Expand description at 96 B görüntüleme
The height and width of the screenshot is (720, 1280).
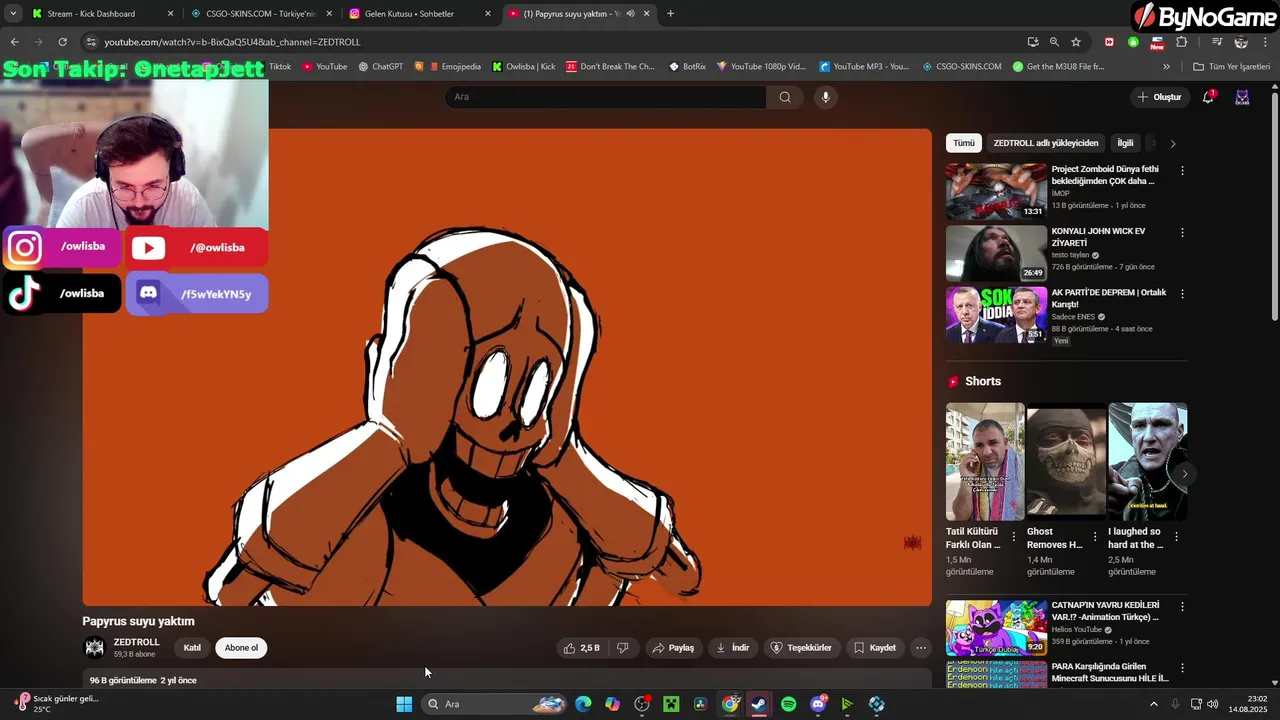pos(143,680)
